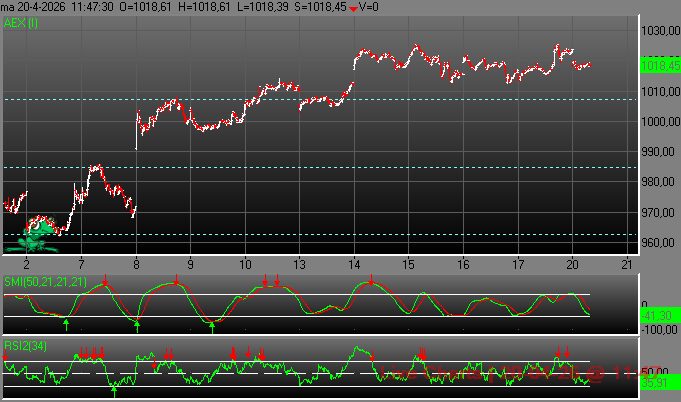The image size is (681, 402).
Task: Click the rightmost red arrow in RSI2 panel
Action: click(567, 352)
